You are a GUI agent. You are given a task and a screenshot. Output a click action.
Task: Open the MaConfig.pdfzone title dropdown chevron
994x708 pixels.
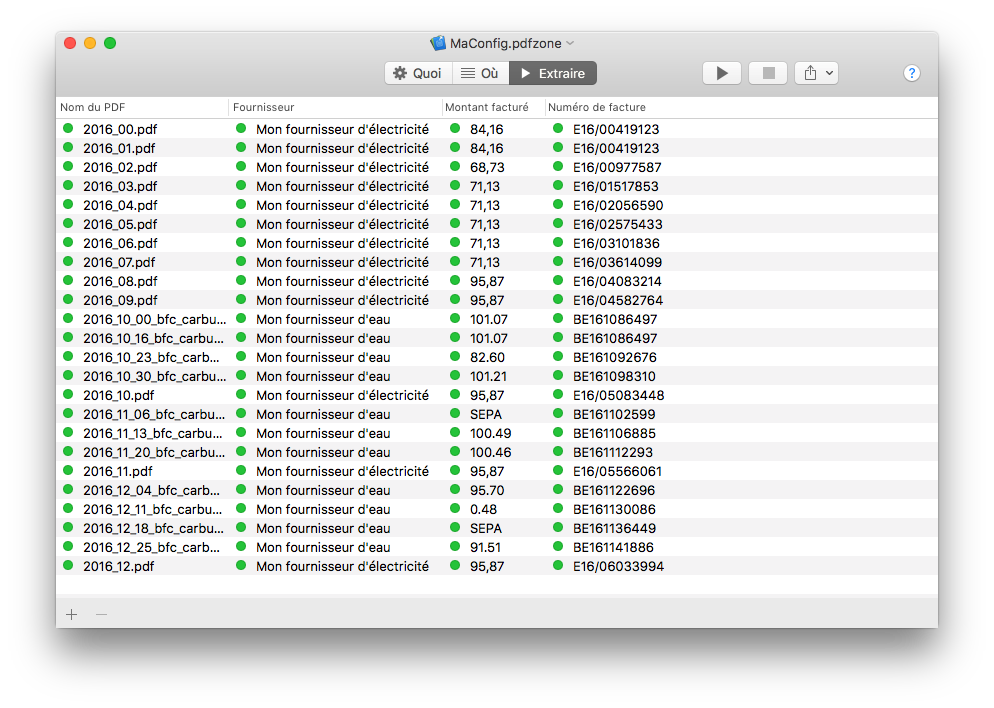point(571,43)
